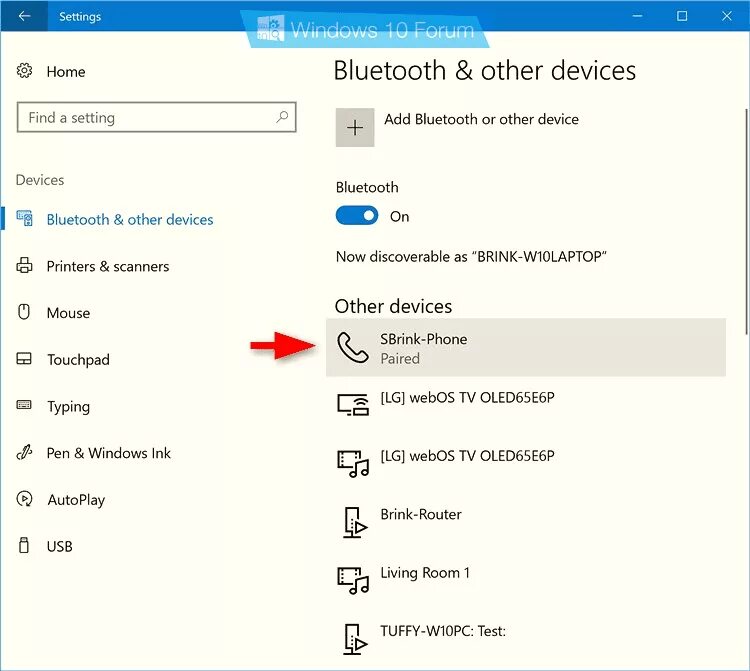Click the Living Room 1 media icon
The width and height of the screenshot is (750, 671).
(353, 581)
